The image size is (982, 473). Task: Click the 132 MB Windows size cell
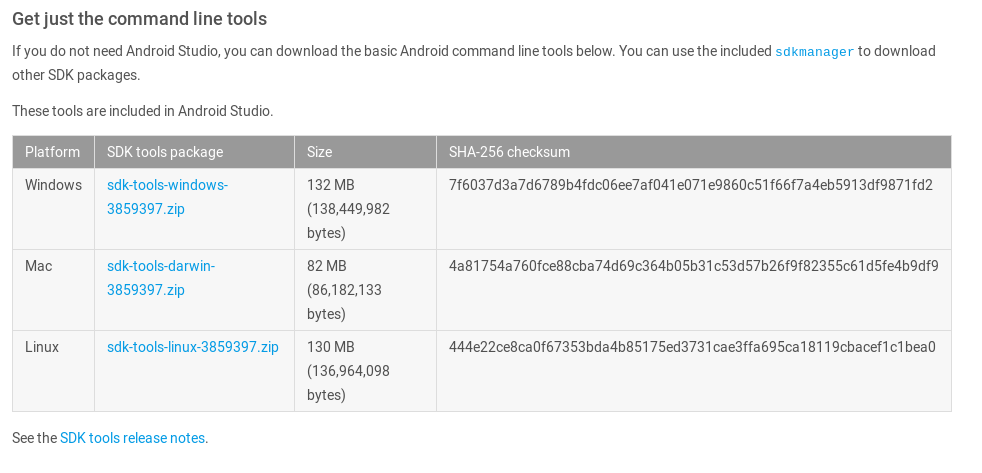[x=331, y=185]
